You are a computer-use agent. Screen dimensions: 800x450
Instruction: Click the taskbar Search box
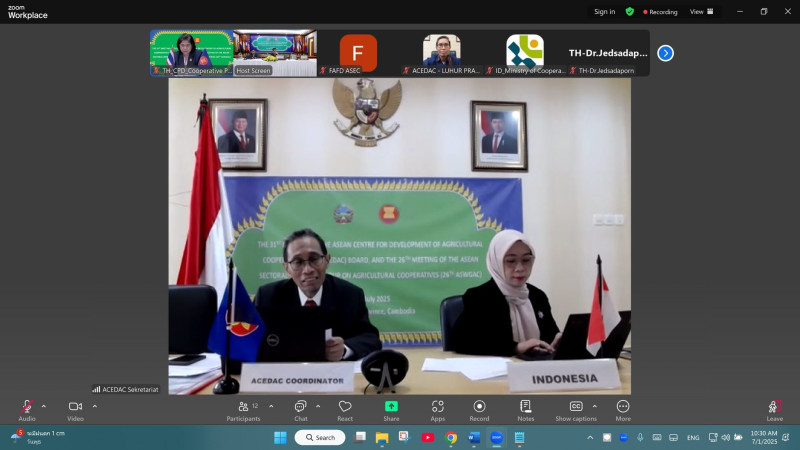coord(320,437)
